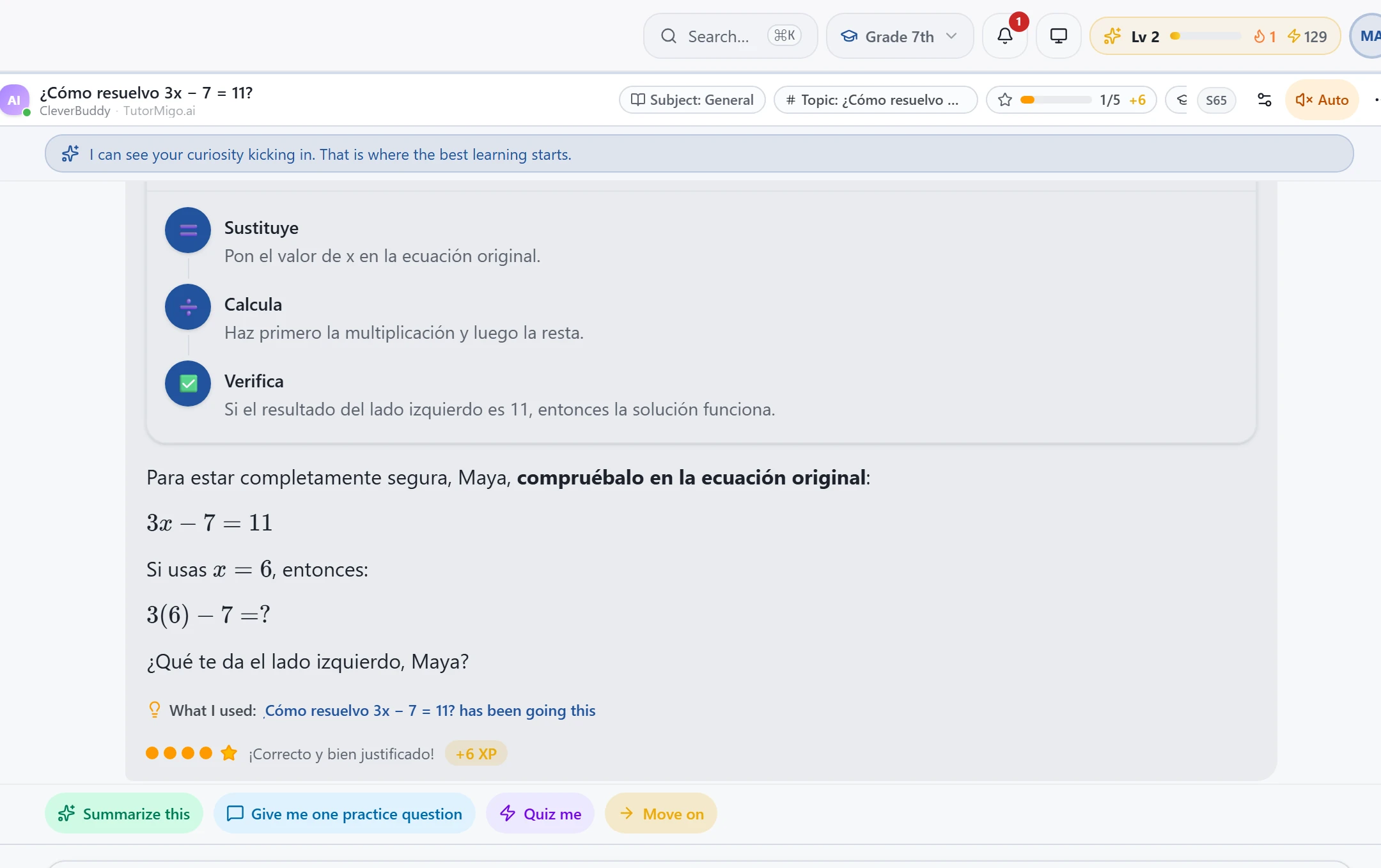Image resolution: width=1381 pixels, height=868 pixels.
Task: Click the TutorMigo.ai label
Action: pos(159,111)
